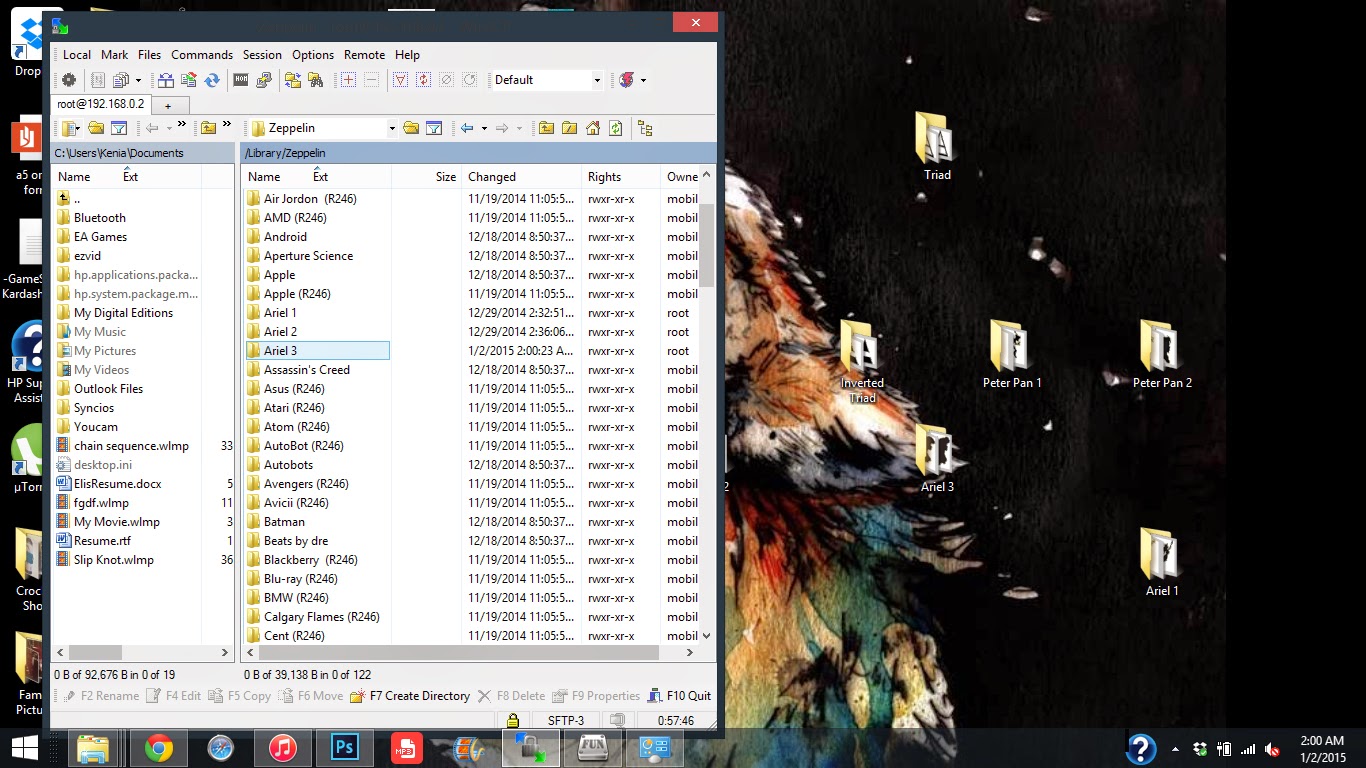Click the lock icon in status bar
The image size is (1366, 768).
point(512,720)
